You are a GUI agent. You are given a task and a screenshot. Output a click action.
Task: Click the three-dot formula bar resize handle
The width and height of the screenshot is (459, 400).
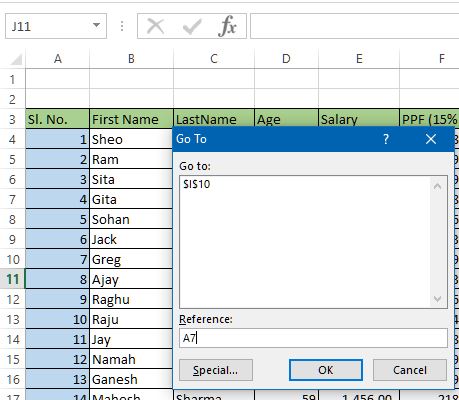[122, 26]
